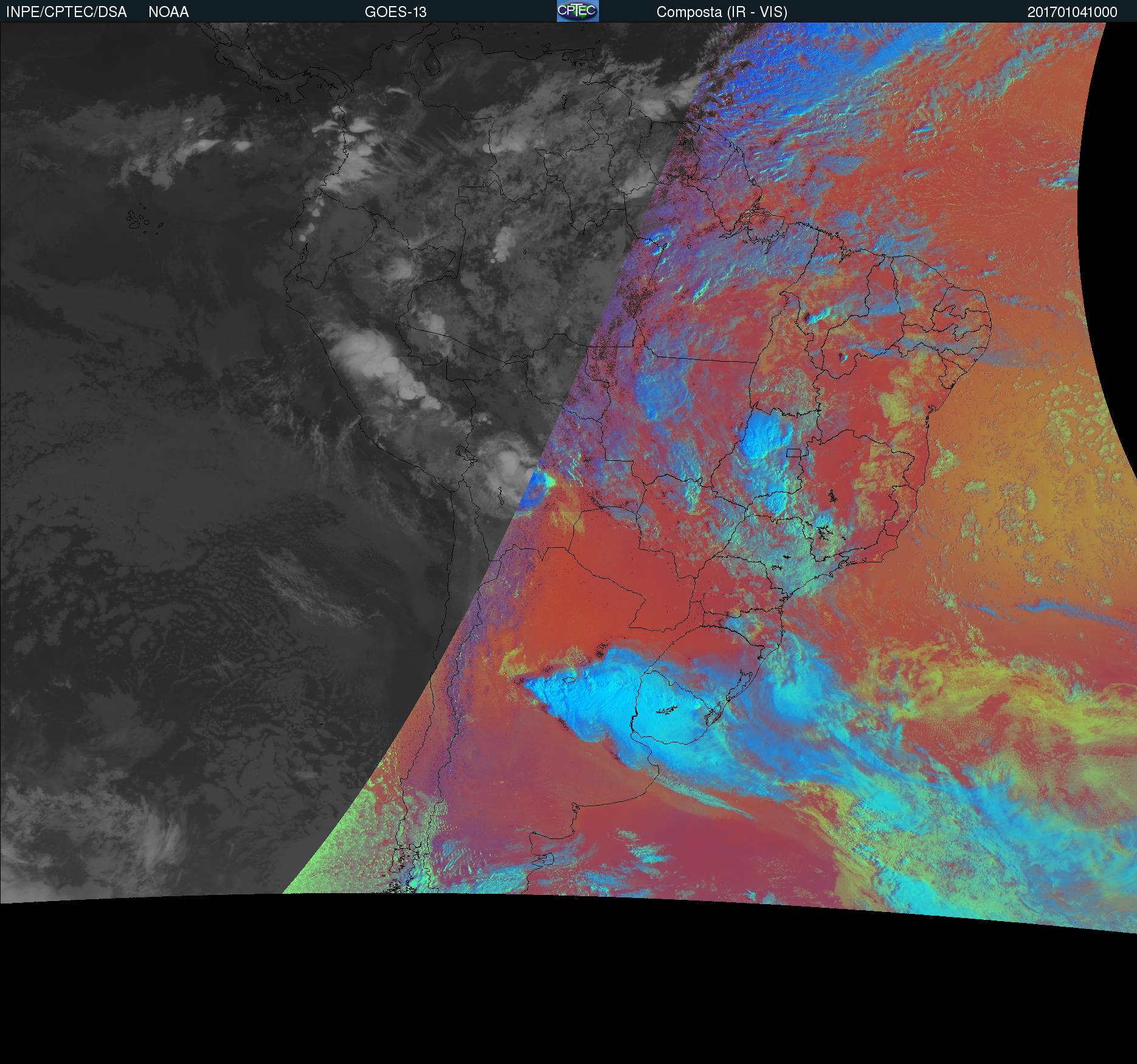Click the 201701041000 timestamp
1137x1064 pixels.
click(x=1073, y=12)
